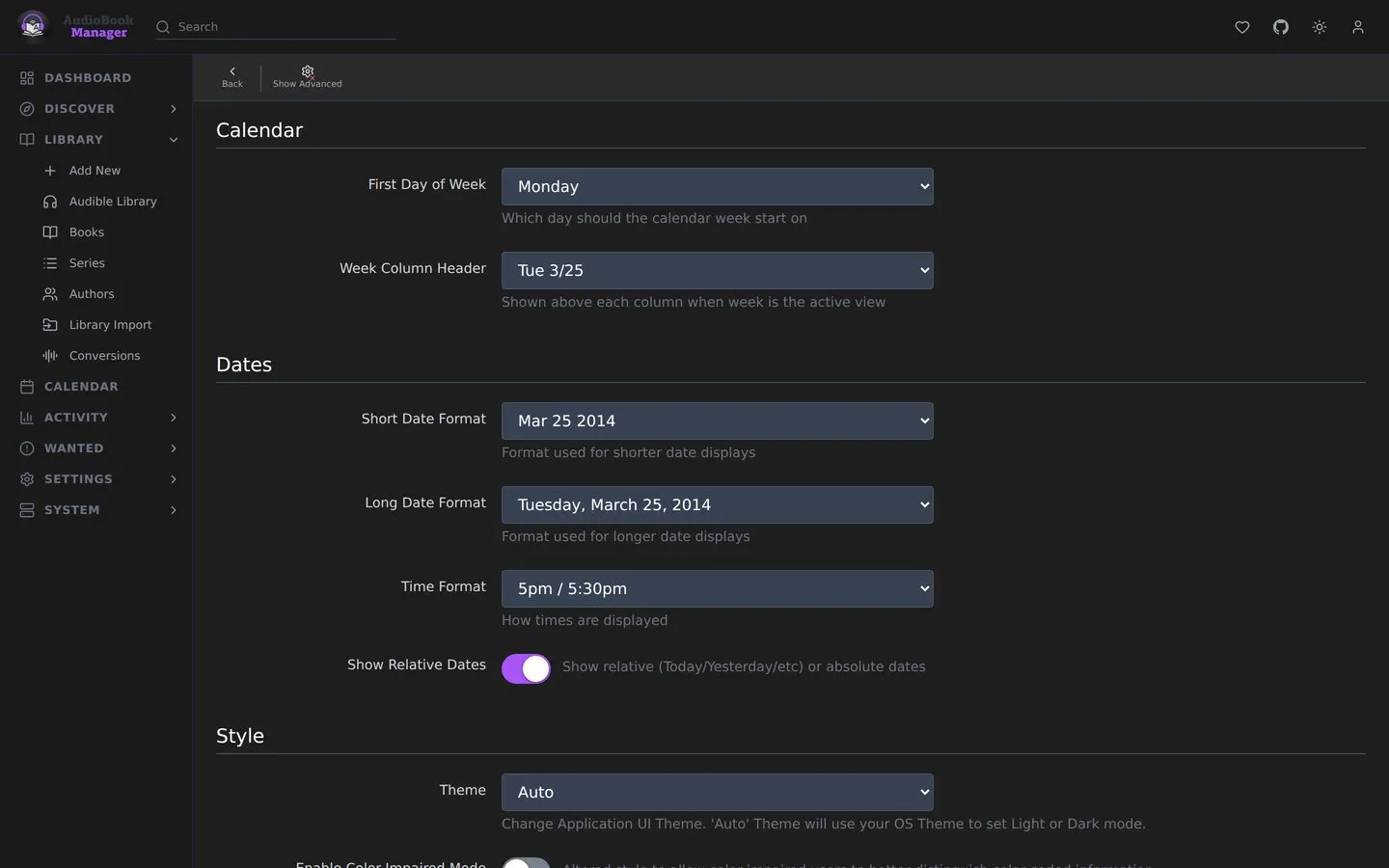Image resolution: width=1389 pixels, height=868 pixels.
Task: Open the GitHub icon link
Action: tap(1281, 27)
